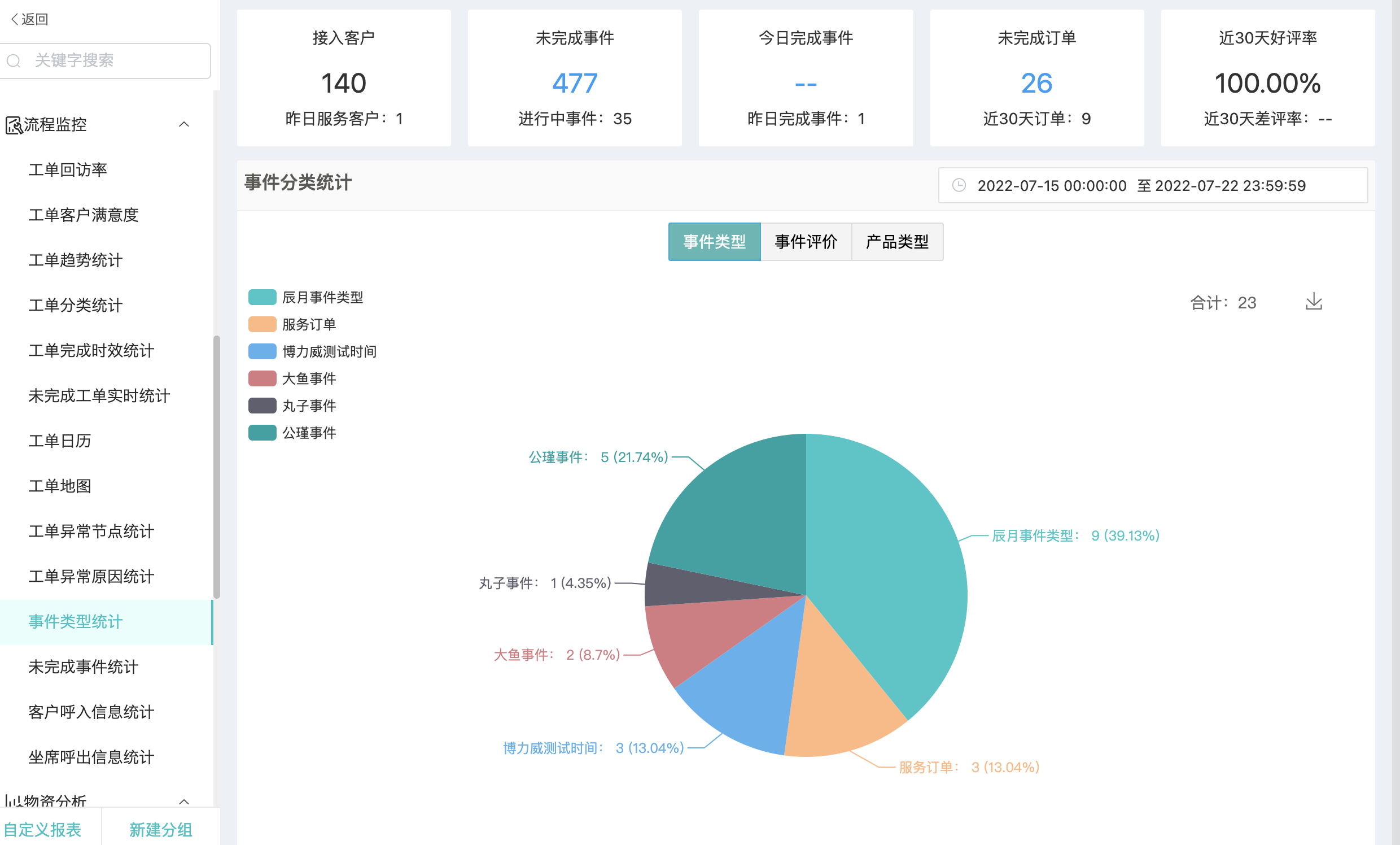
Task: Open 坐席呼出信息统计 report
Action: click(91, 757)
